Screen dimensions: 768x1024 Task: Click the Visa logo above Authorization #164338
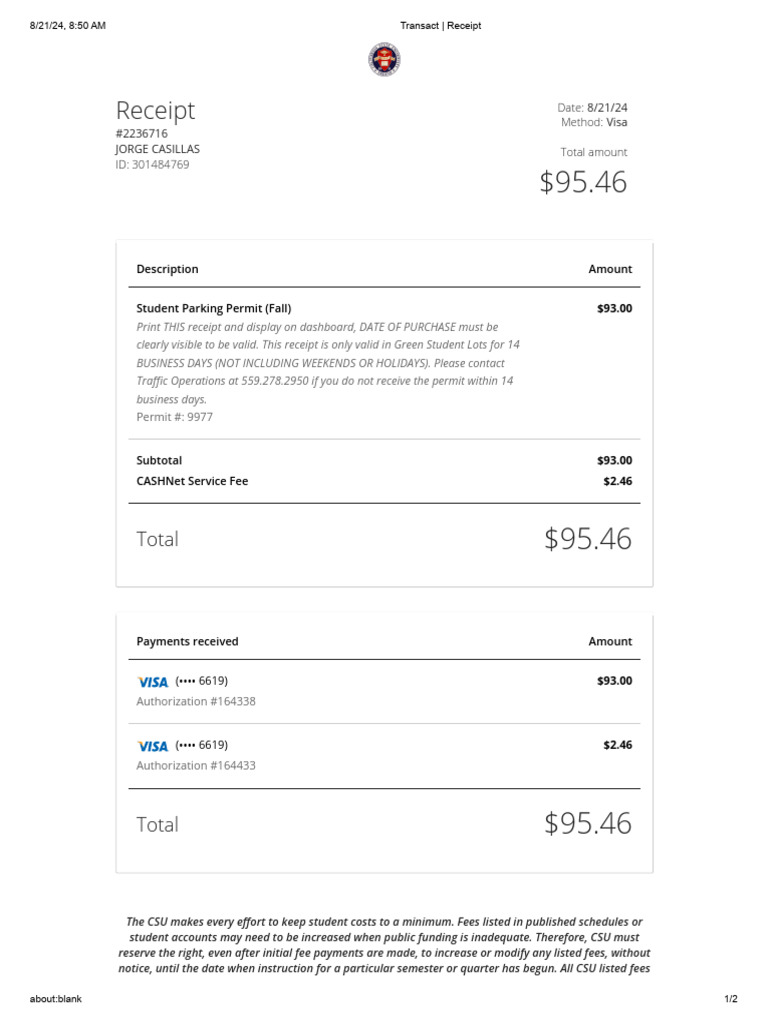click(x=153, y=682)
